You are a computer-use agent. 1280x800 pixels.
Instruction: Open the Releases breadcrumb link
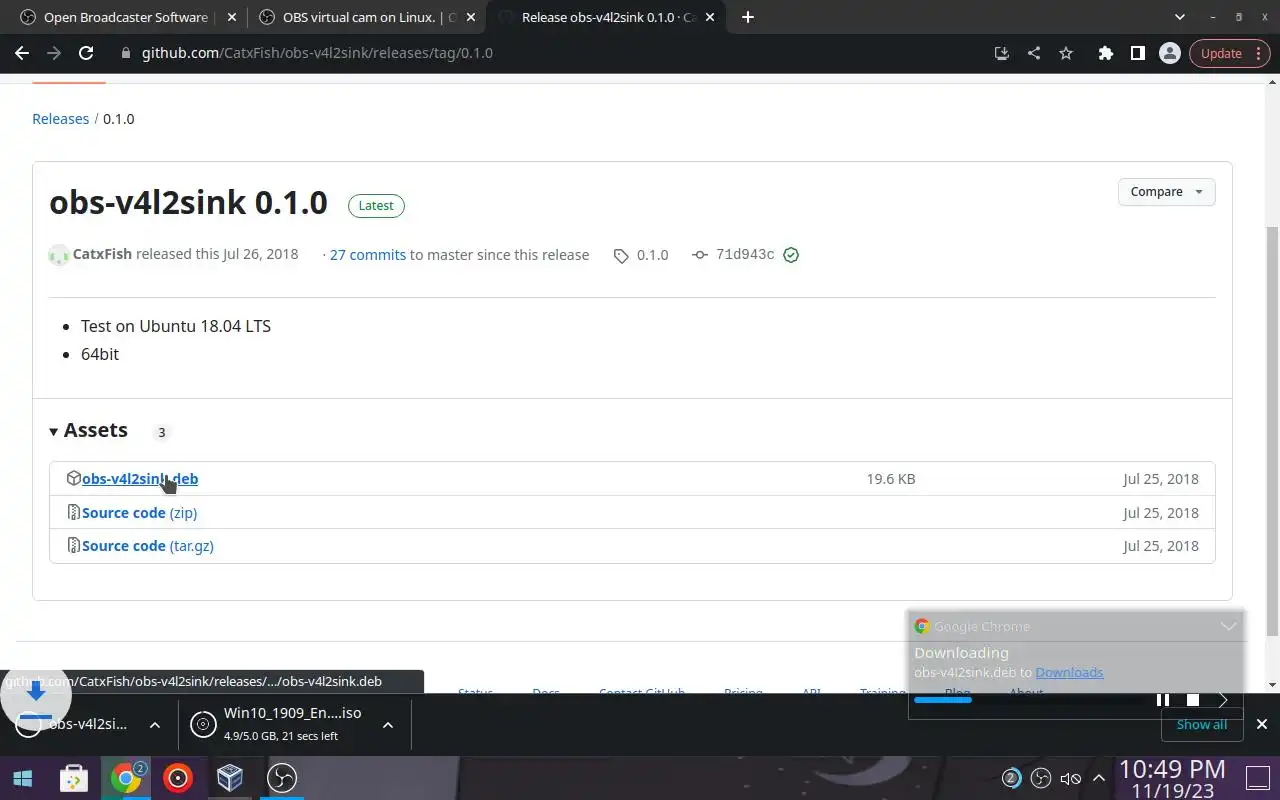[x=61, y=119]
